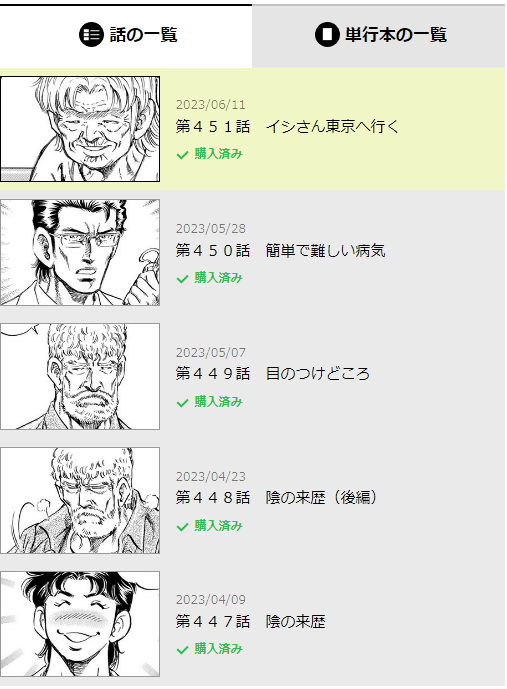Open the thumbnail for episode 448
This screenshot has width=507, height=689.
[80, 500]
